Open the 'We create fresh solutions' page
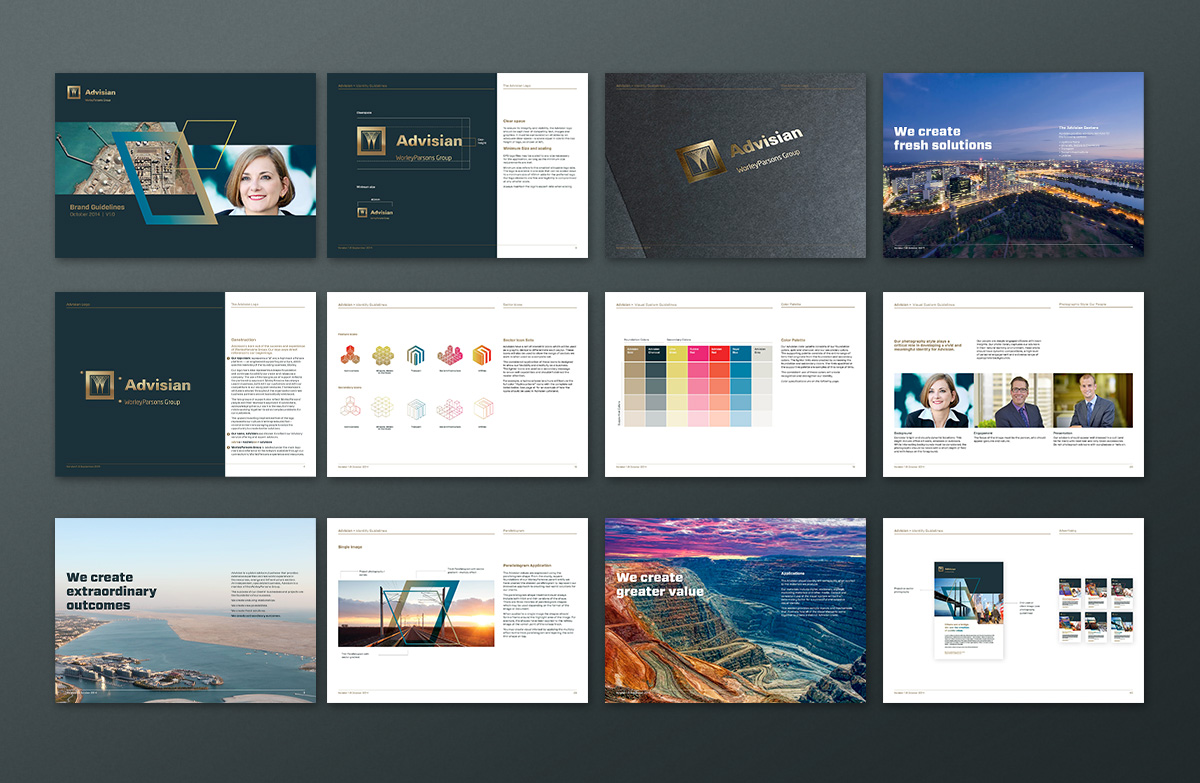Viewport: 1200px width, 783px height. (x=1013, y=165)
